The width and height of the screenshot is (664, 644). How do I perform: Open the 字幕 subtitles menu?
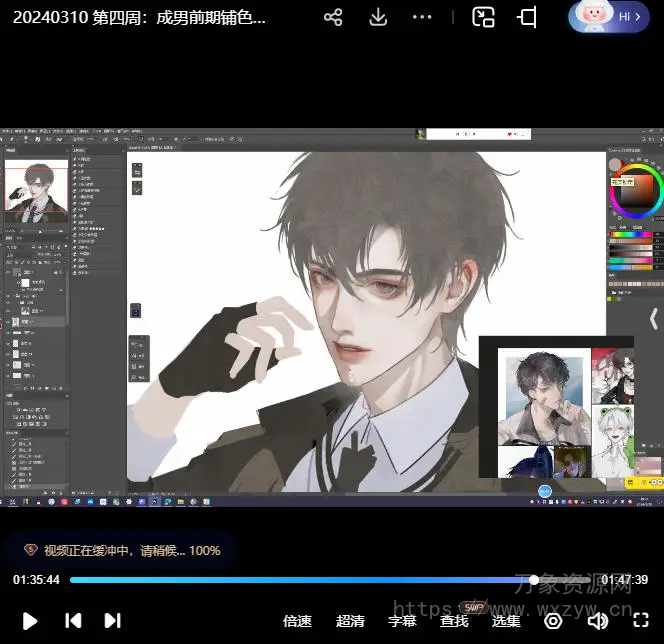[x=402, y=620]
